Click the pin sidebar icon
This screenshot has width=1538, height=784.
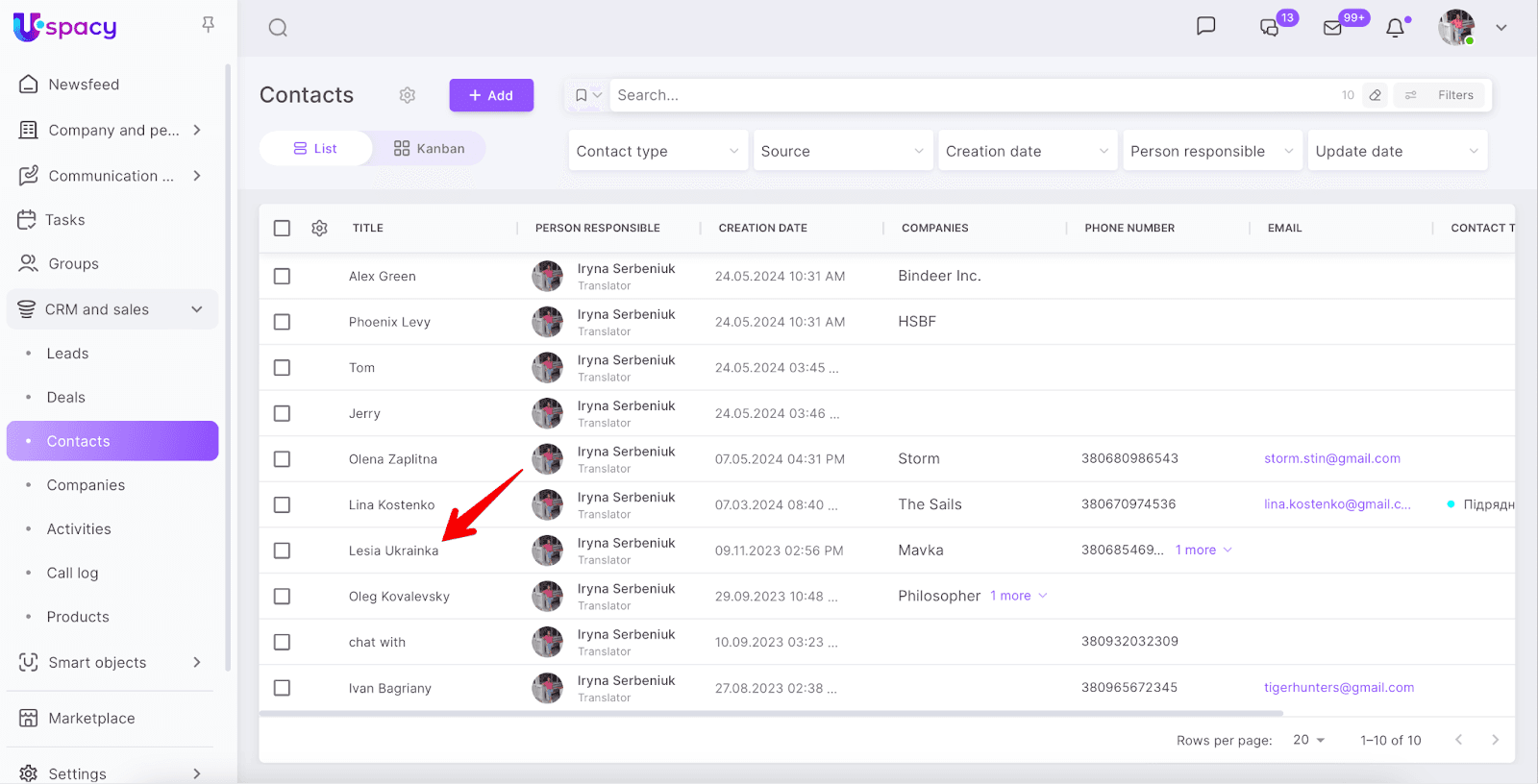pos(208,25)
